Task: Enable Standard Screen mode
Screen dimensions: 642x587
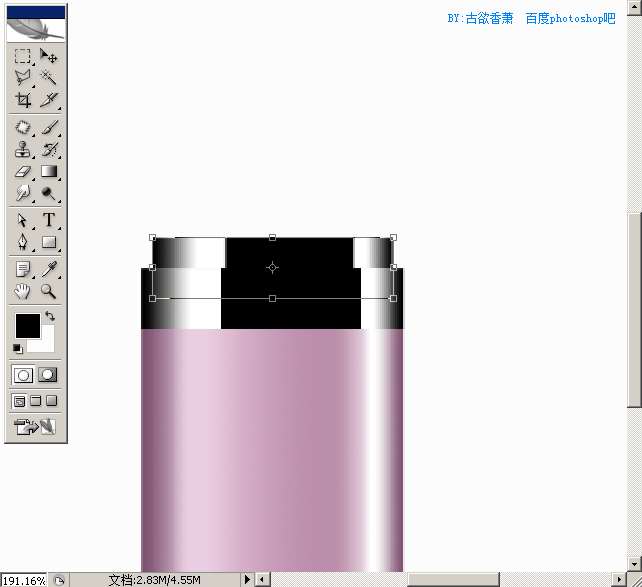Action: (x=19, y=401)
